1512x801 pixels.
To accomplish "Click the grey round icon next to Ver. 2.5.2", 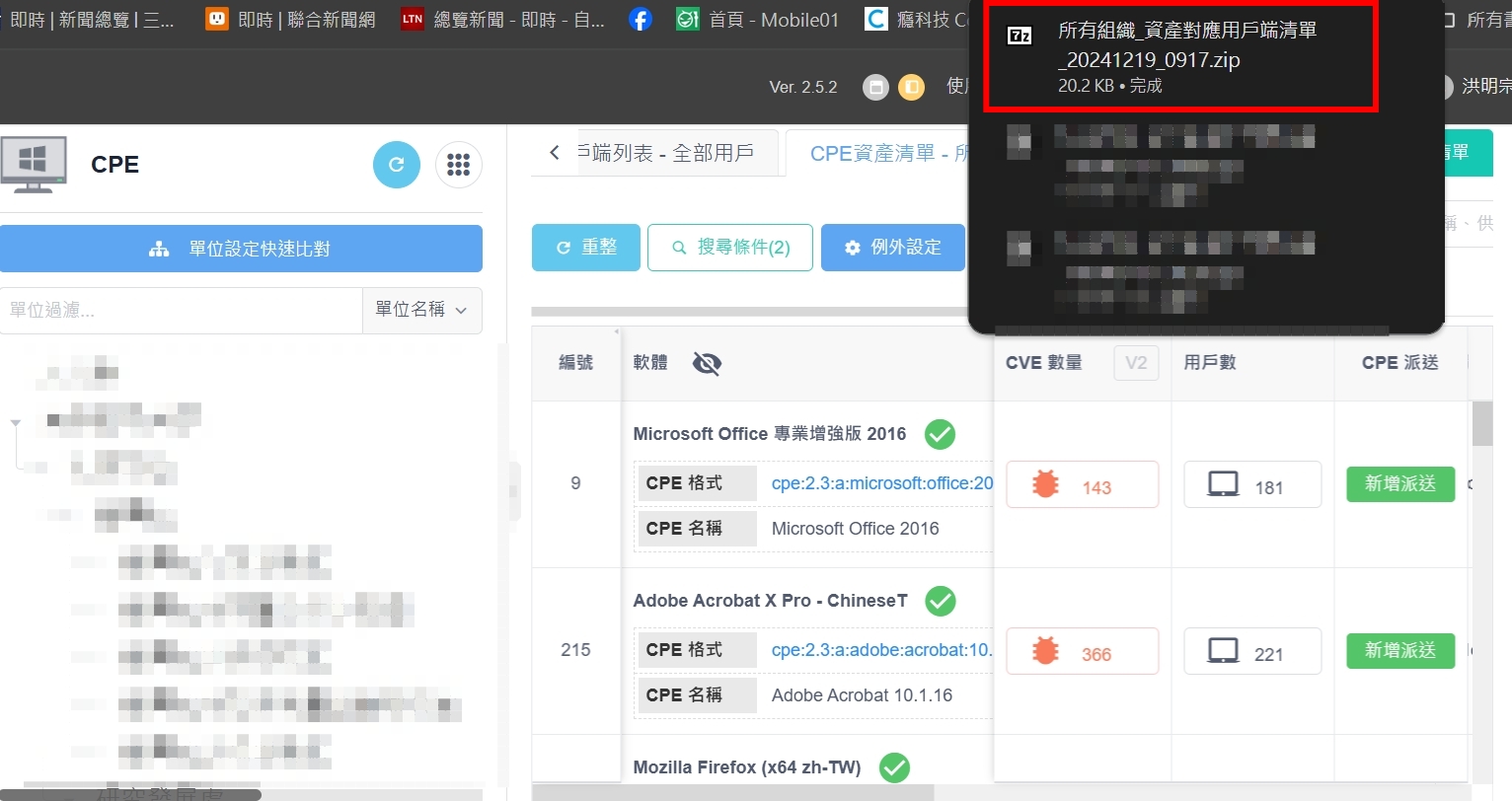I will [875, 87].
